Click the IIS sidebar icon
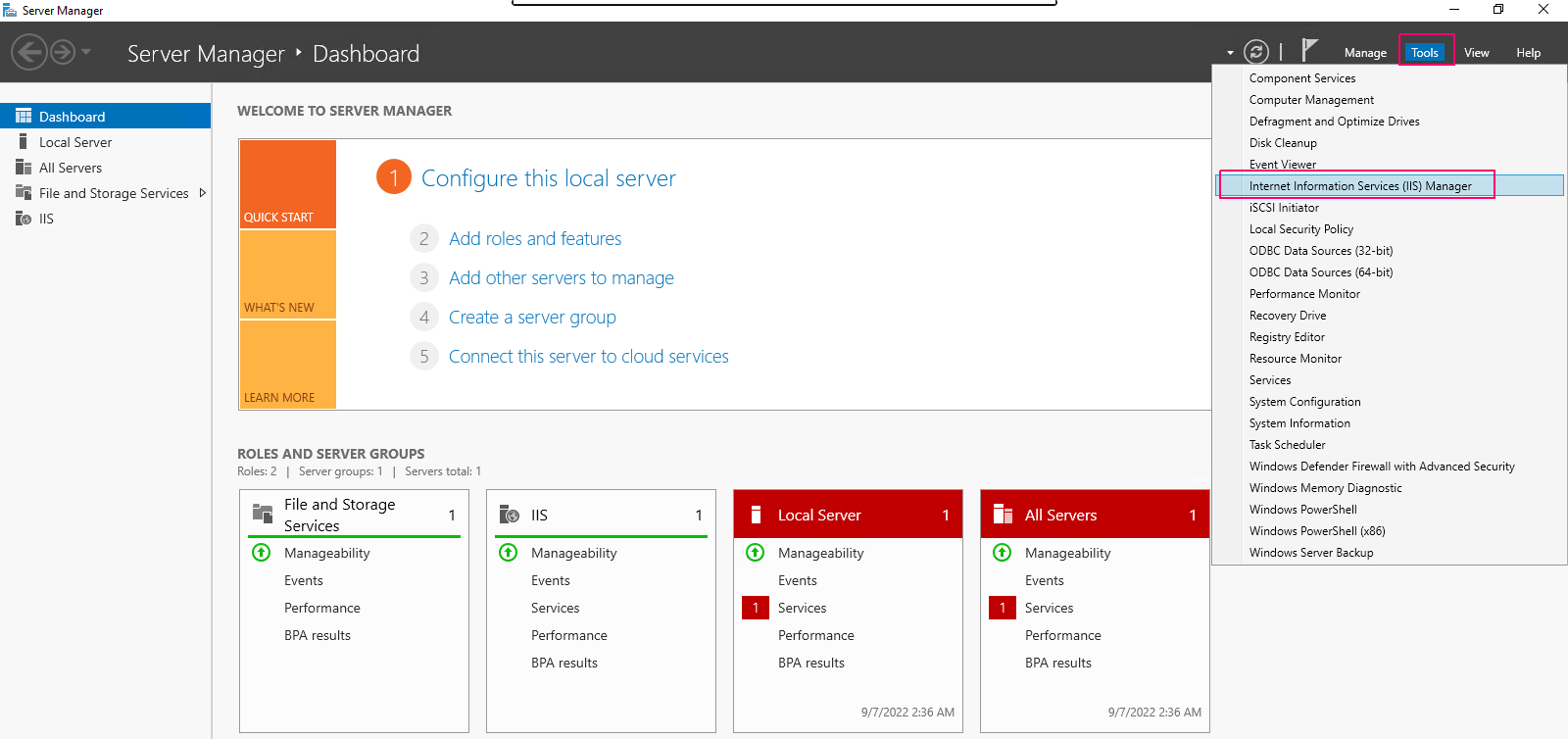The image size is (1568, 739). click(x=24, y=219)
